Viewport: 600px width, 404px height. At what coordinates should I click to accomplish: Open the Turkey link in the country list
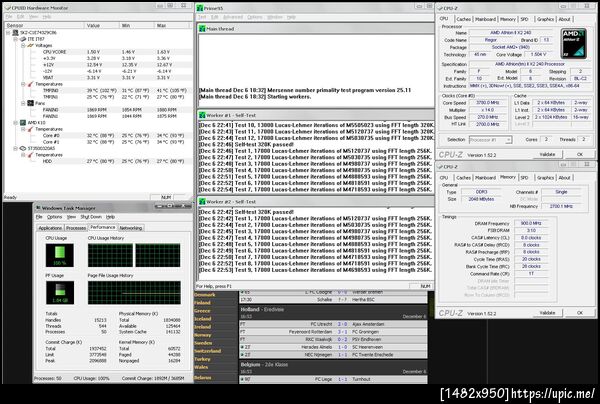click(x=202, y=359)
